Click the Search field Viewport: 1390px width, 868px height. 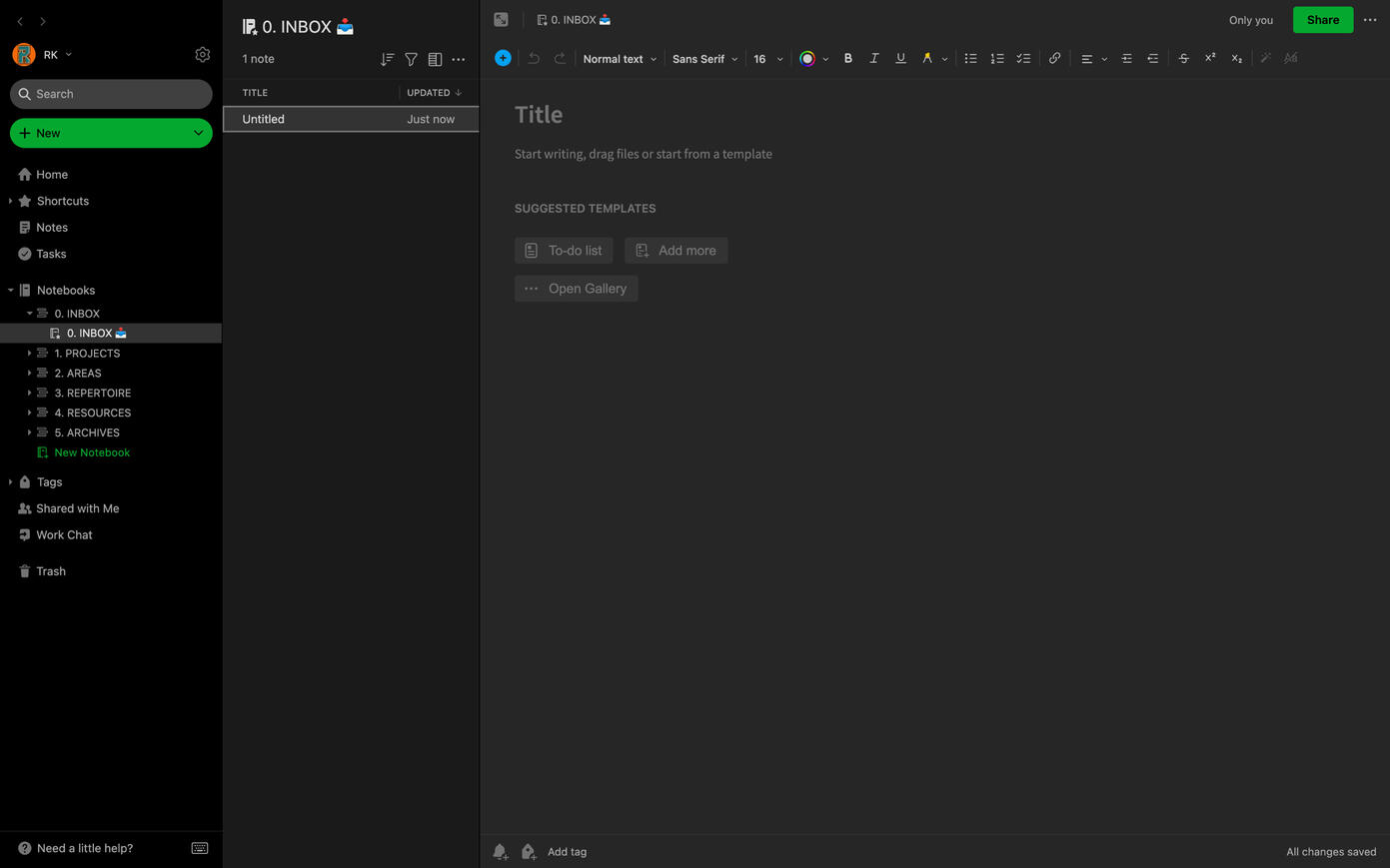pyautogui.click(x=111, y=94)
